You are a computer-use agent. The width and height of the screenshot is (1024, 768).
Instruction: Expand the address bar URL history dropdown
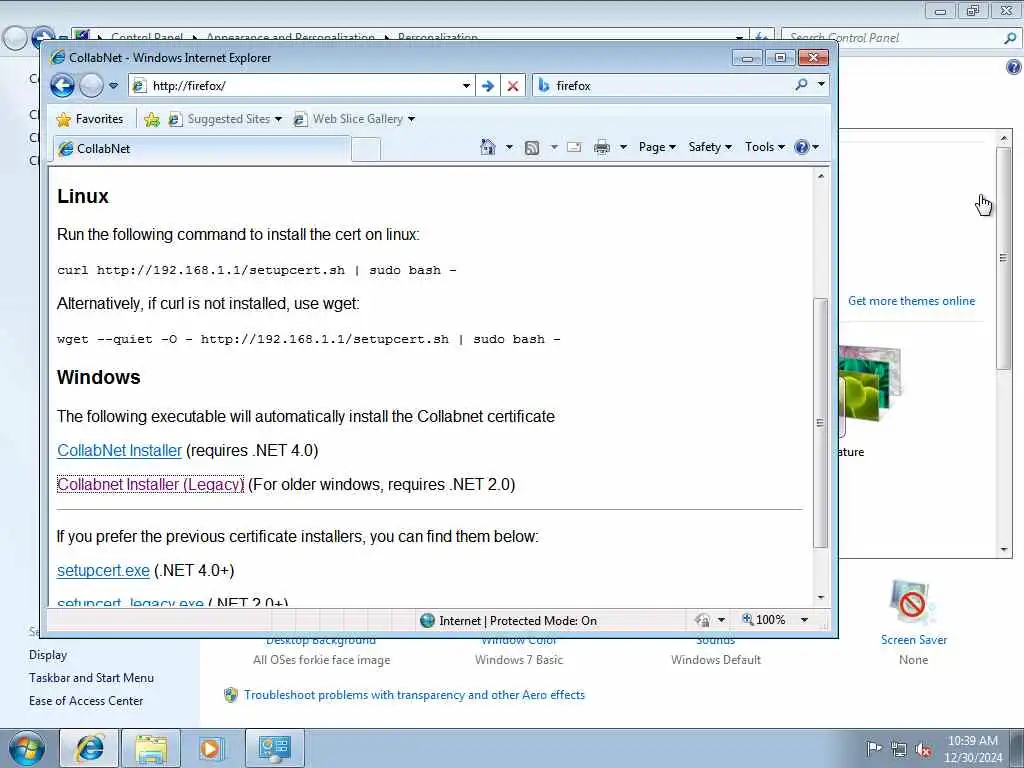pos(466,86)
